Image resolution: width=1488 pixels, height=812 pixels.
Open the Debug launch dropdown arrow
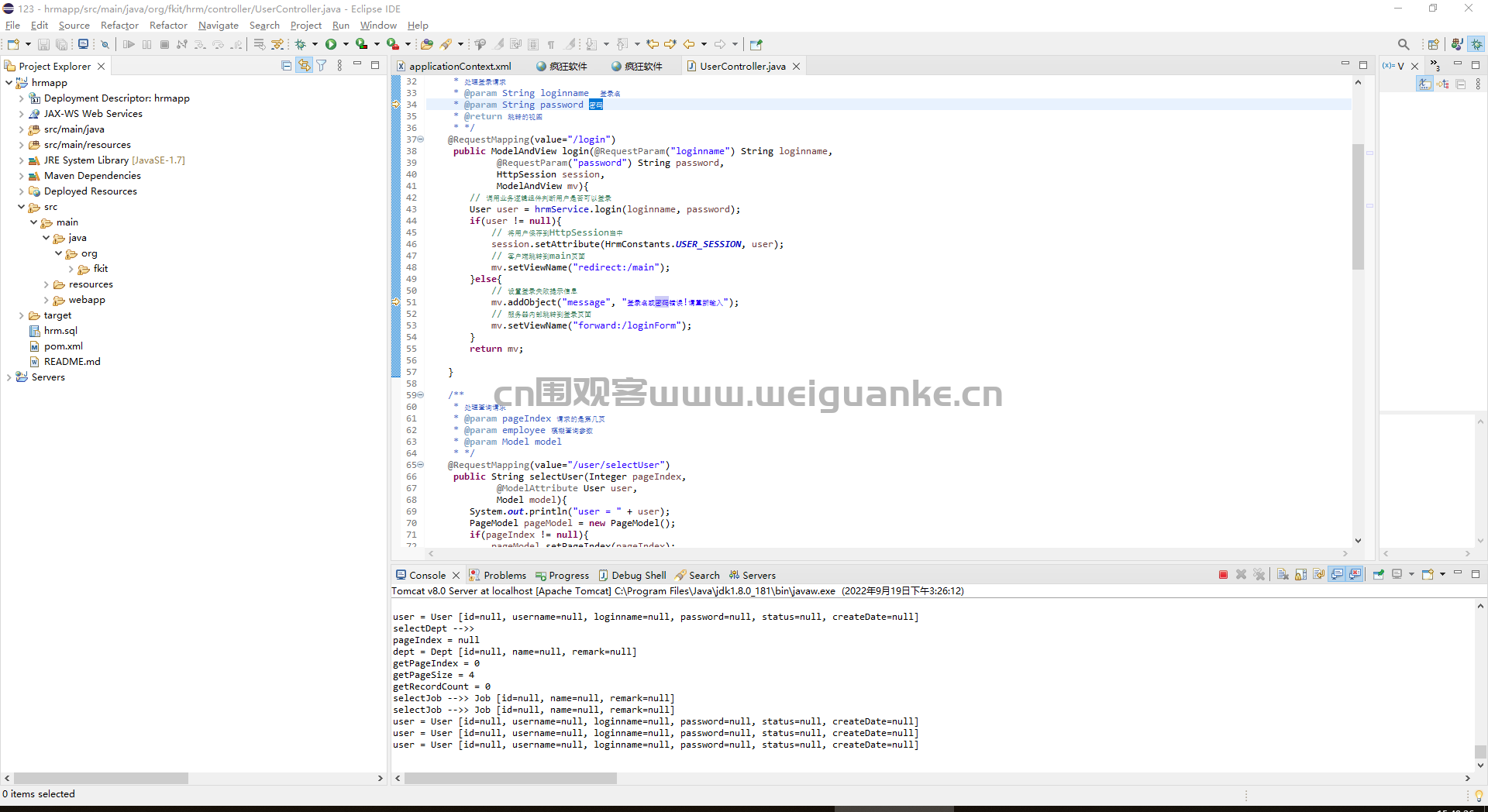[315, 44]
